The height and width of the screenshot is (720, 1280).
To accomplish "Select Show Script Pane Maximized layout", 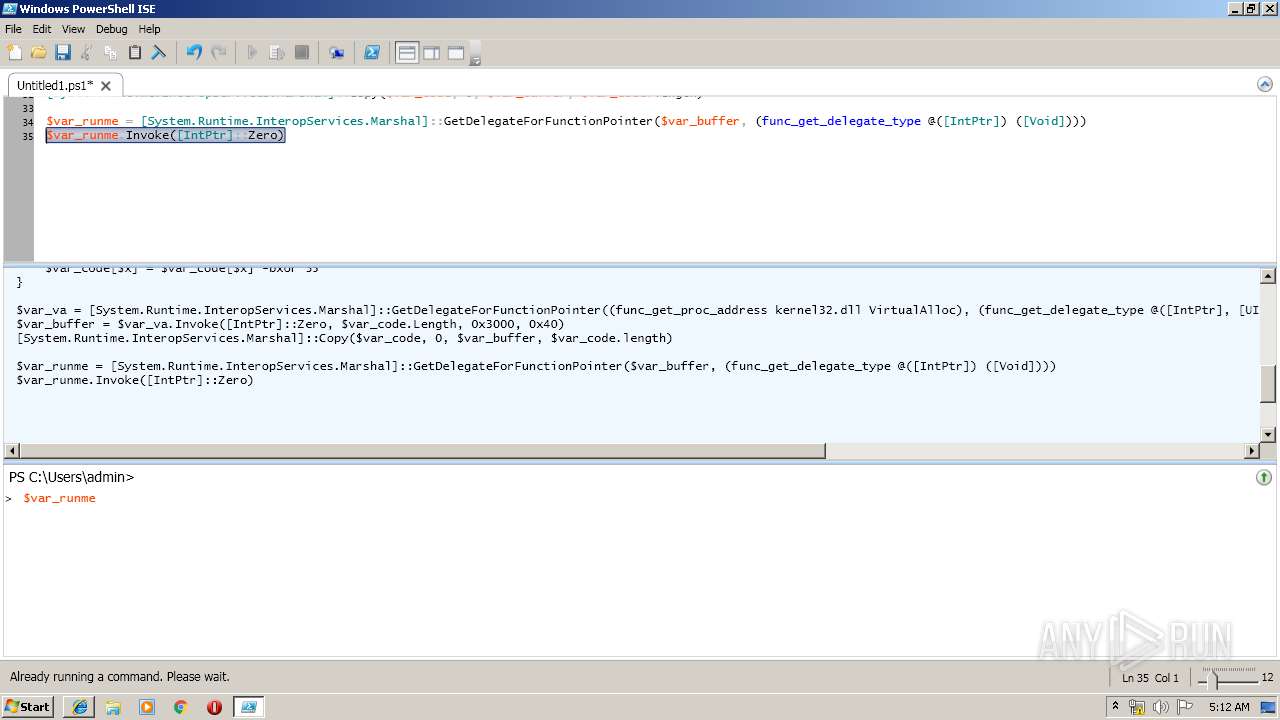I will 455,53.
